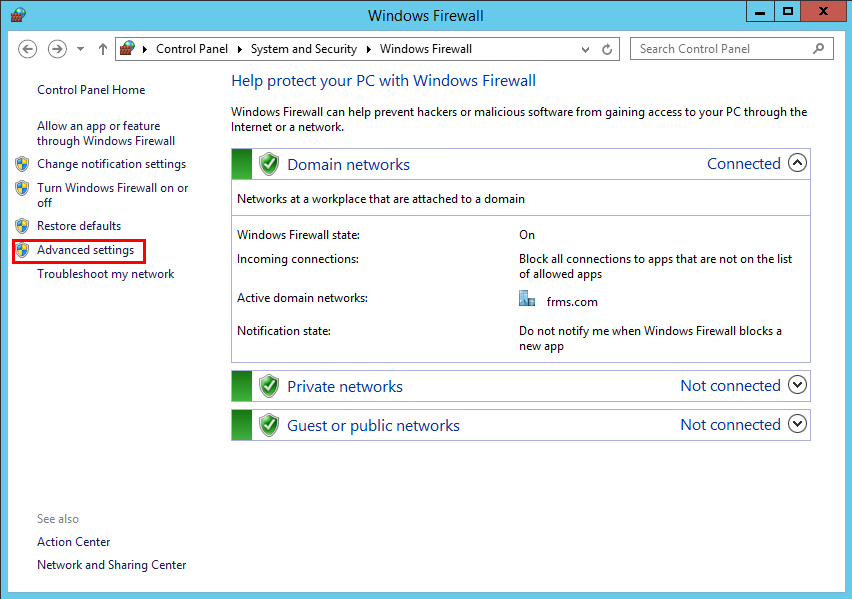Open Advanced settings link

(85, 250)
